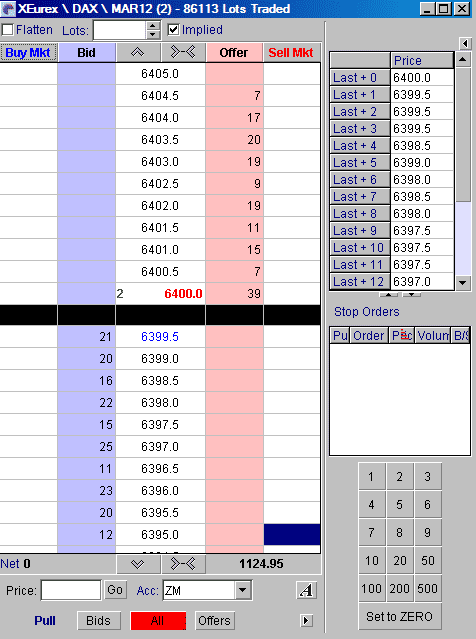This screenshot has height=639, width=476.
Task: Click the bottom double down-chevron scroll icon
Action: (137, 564)
